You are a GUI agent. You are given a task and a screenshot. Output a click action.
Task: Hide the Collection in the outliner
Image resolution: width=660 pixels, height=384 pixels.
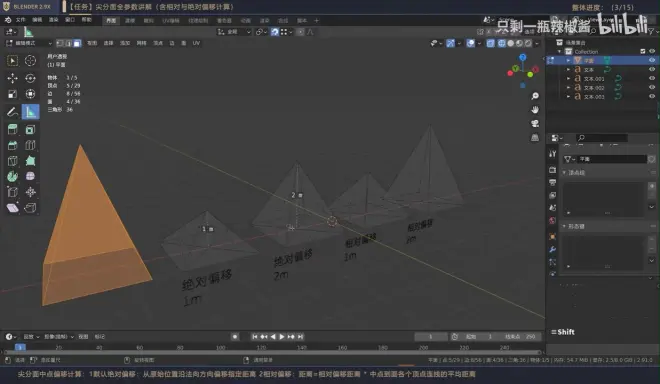pos(652,51)
